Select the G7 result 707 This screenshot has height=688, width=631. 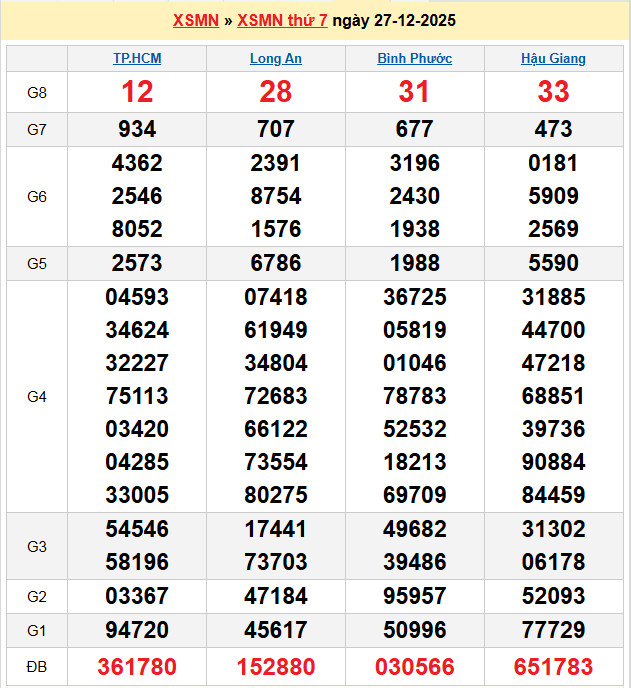click(276, 129)
